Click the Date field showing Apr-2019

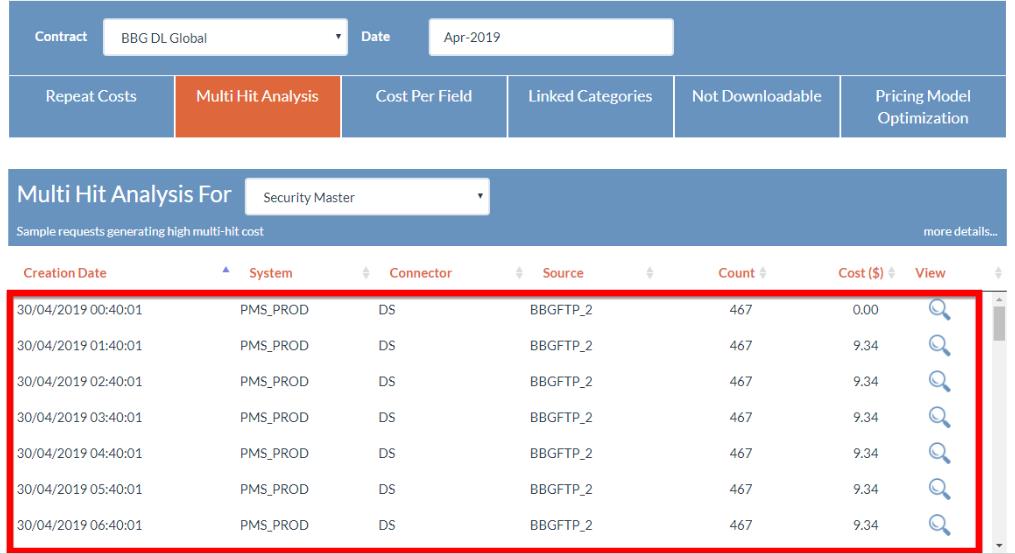[551, 39]
